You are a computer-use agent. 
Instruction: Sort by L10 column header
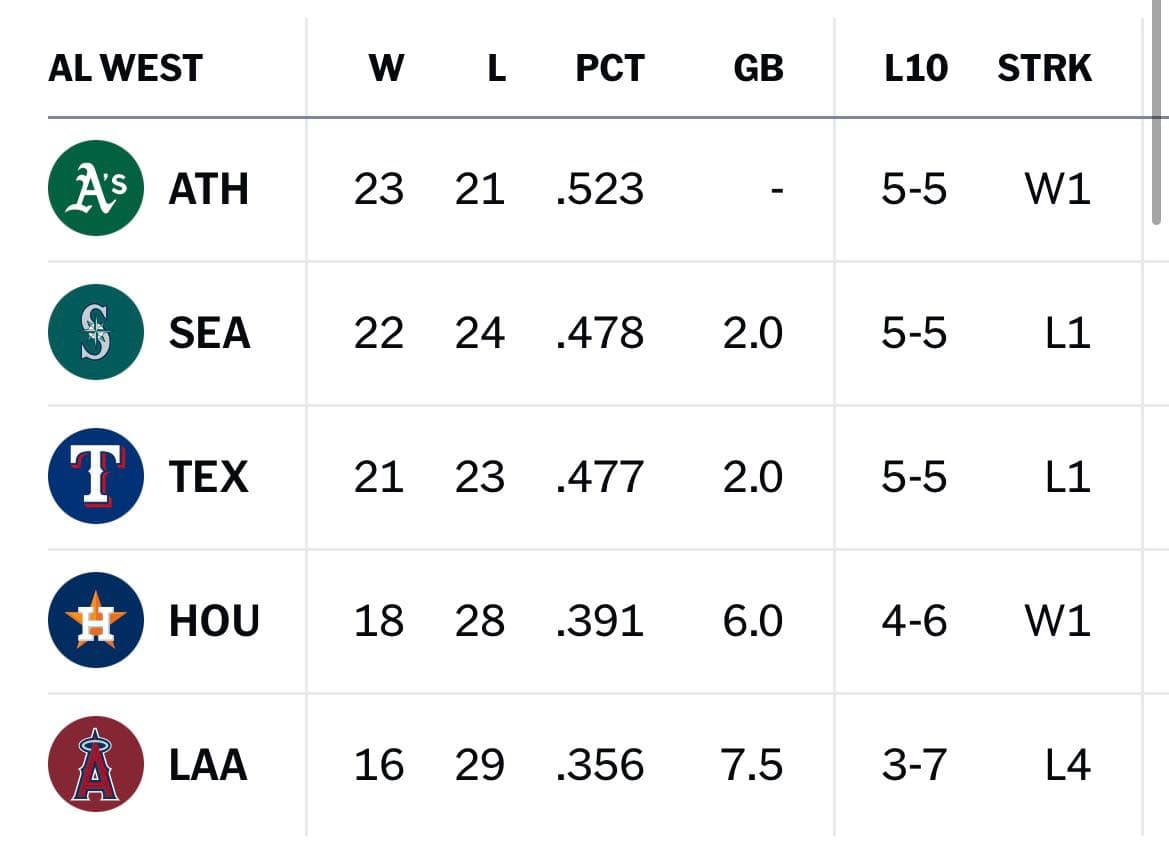[916, 68]
